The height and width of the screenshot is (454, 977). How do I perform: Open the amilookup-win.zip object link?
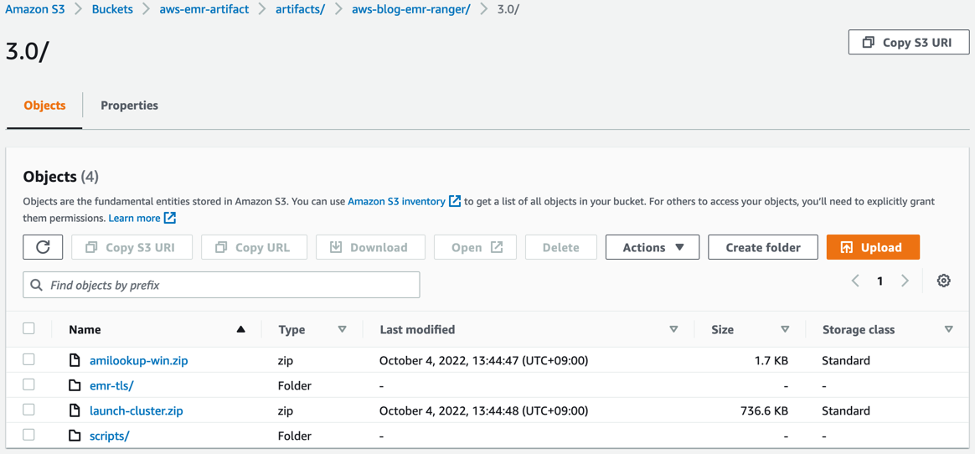139,361
